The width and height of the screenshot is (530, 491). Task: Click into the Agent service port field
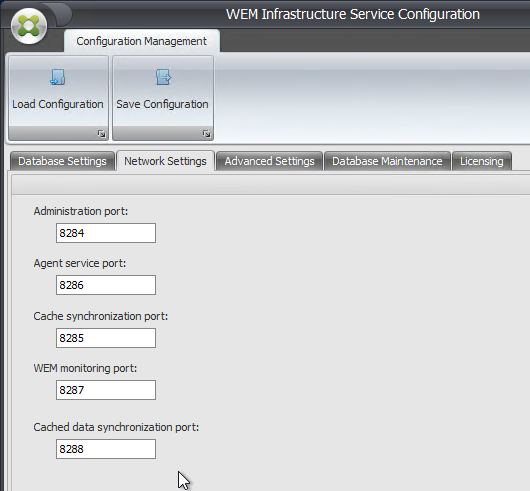106,285
